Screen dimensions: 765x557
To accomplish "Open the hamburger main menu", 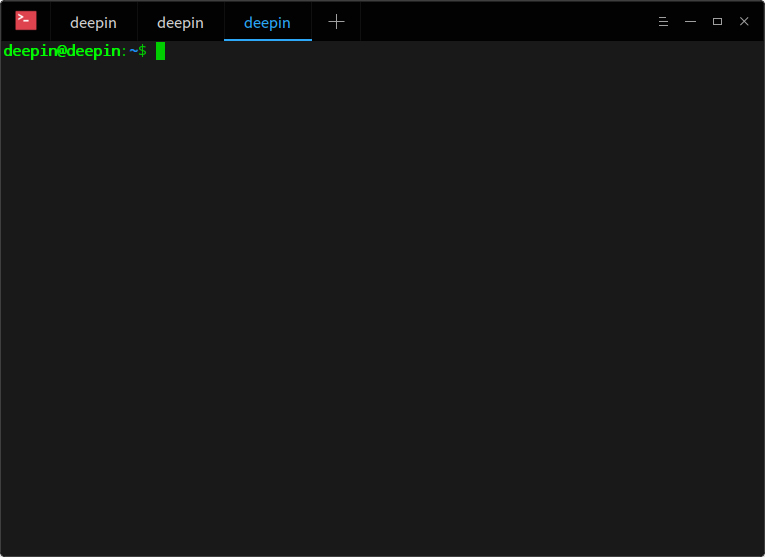I will 662,22.
